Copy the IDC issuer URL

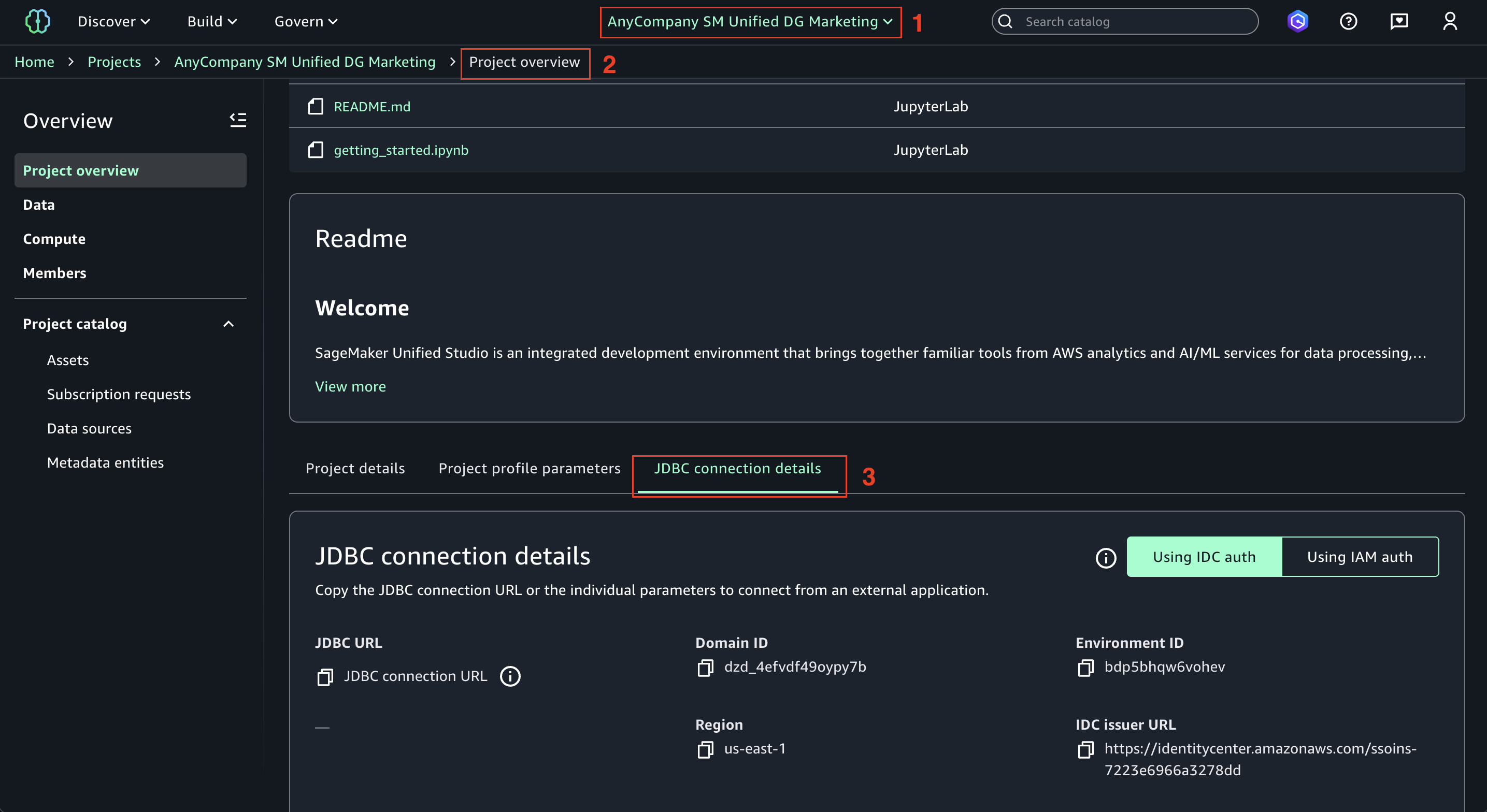[1086, 750]
